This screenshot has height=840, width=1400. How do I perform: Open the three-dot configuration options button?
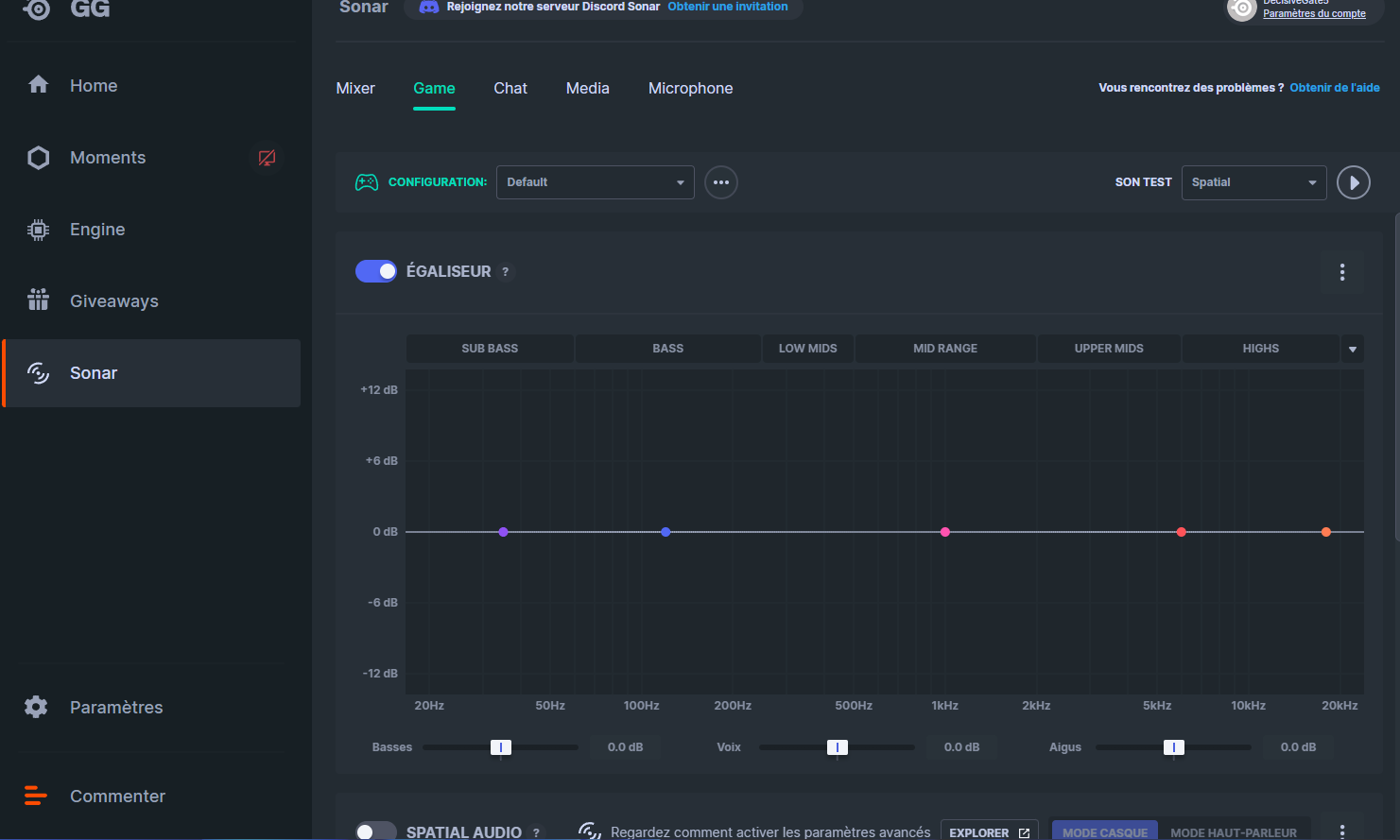tap(721, 182)
